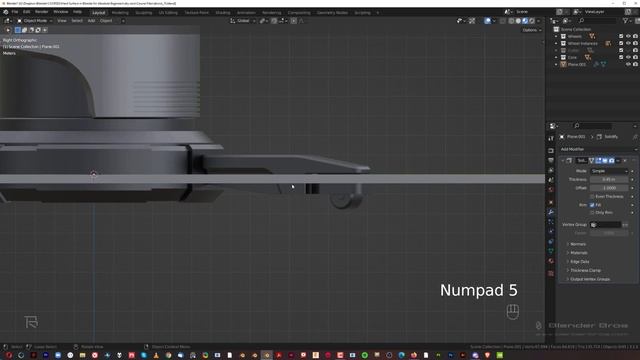Invert the Vertex Group influence arrow
This screenshot has width=640, height=360.
click(625, 224)
